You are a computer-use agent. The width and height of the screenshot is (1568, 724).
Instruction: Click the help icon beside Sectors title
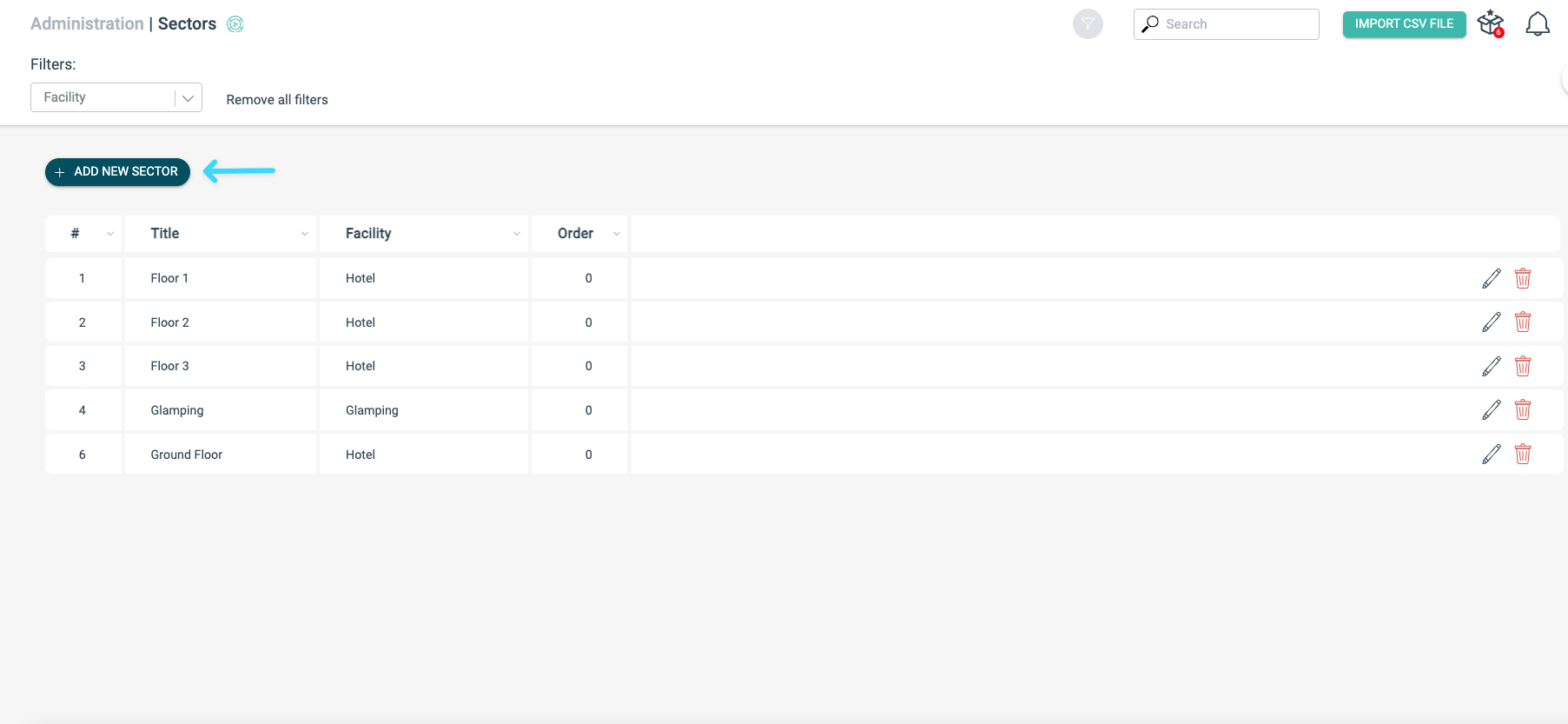(235, 24)
